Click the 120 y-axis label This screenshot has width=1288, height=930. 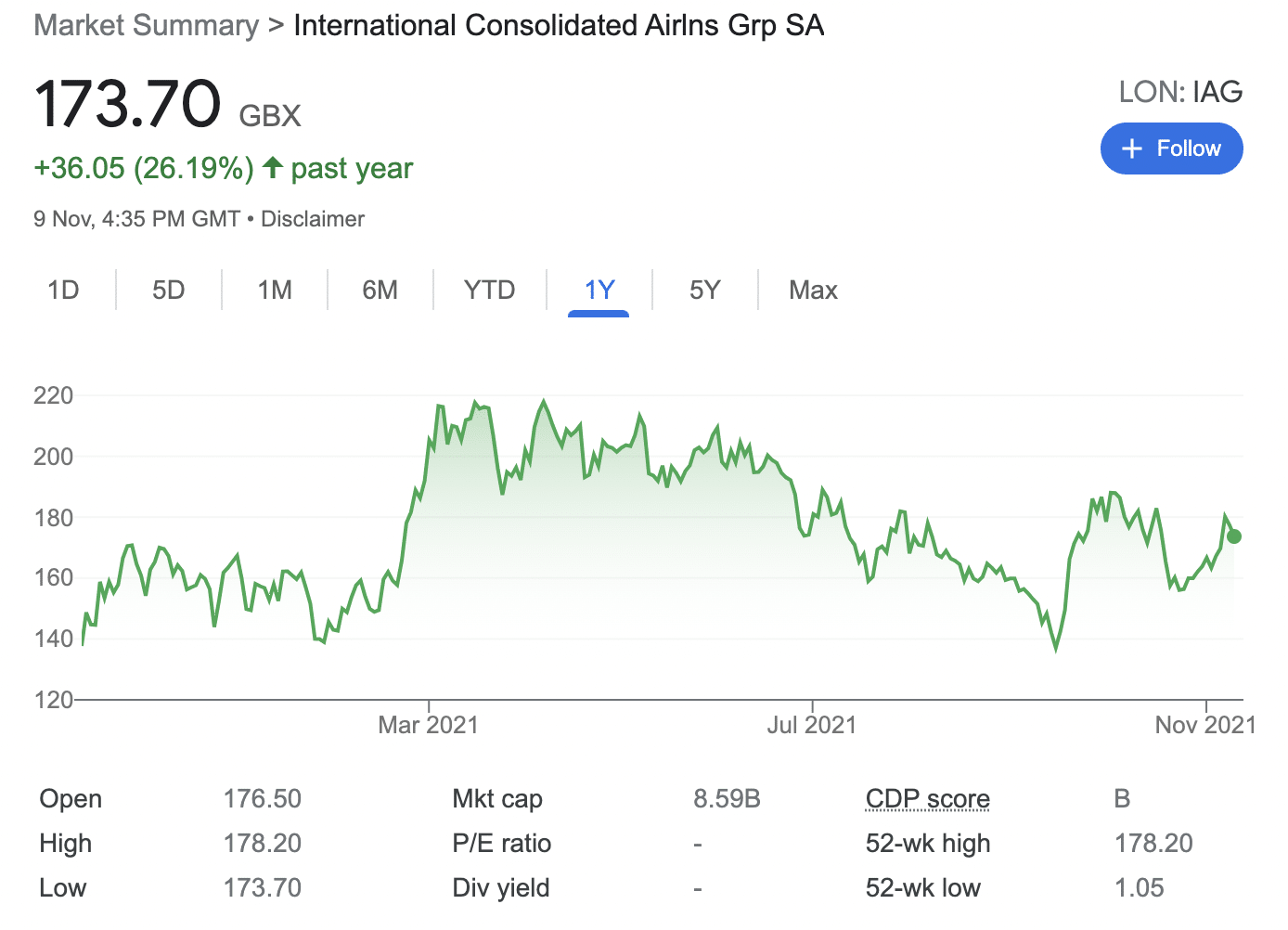click(53, 700)
